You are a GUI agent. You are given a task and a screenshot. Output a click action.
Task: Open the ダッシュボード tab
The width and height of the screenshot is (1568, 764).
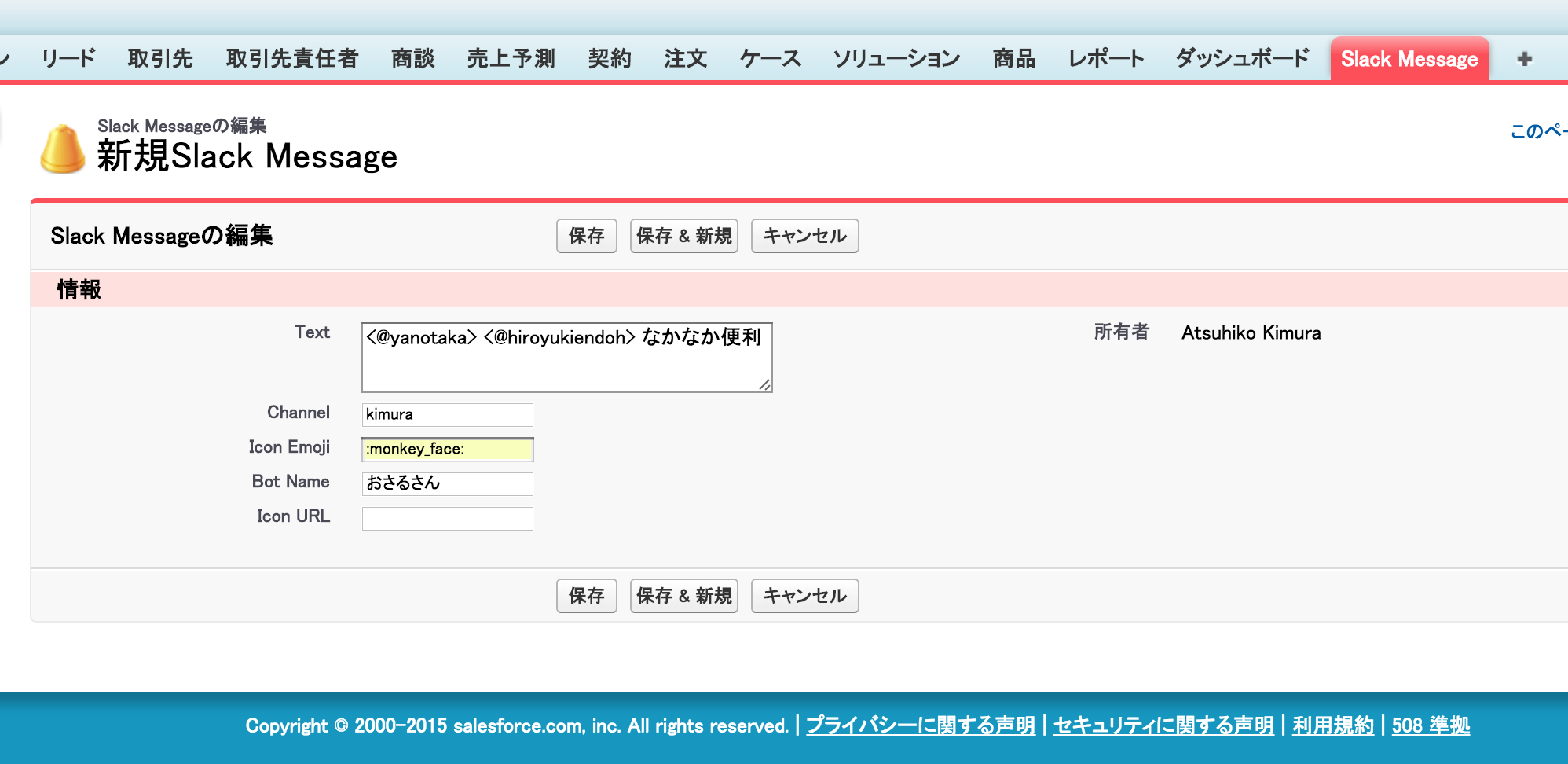coord(1242,58)
